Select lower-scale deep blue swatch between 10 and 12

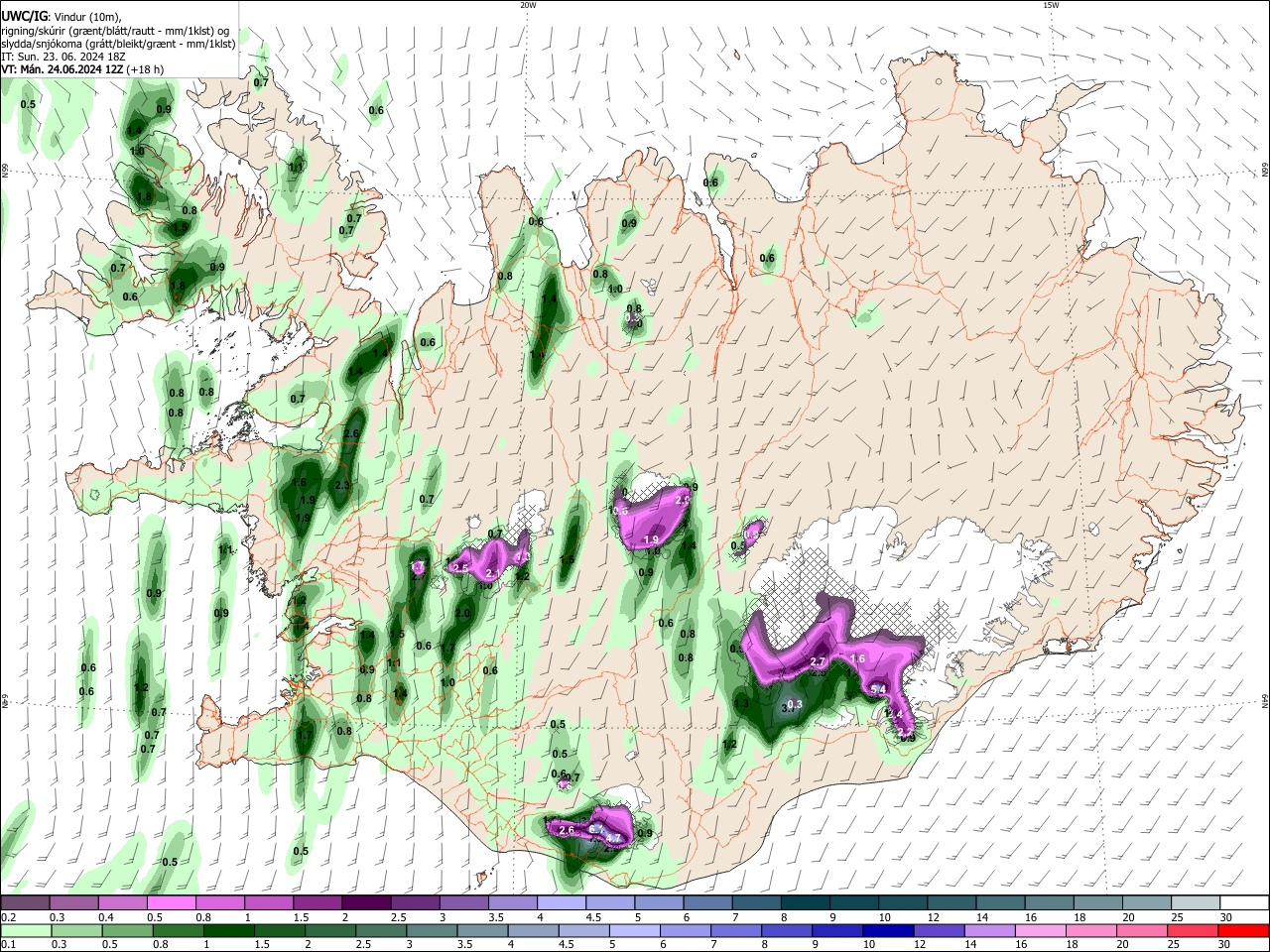coord(889,930)
